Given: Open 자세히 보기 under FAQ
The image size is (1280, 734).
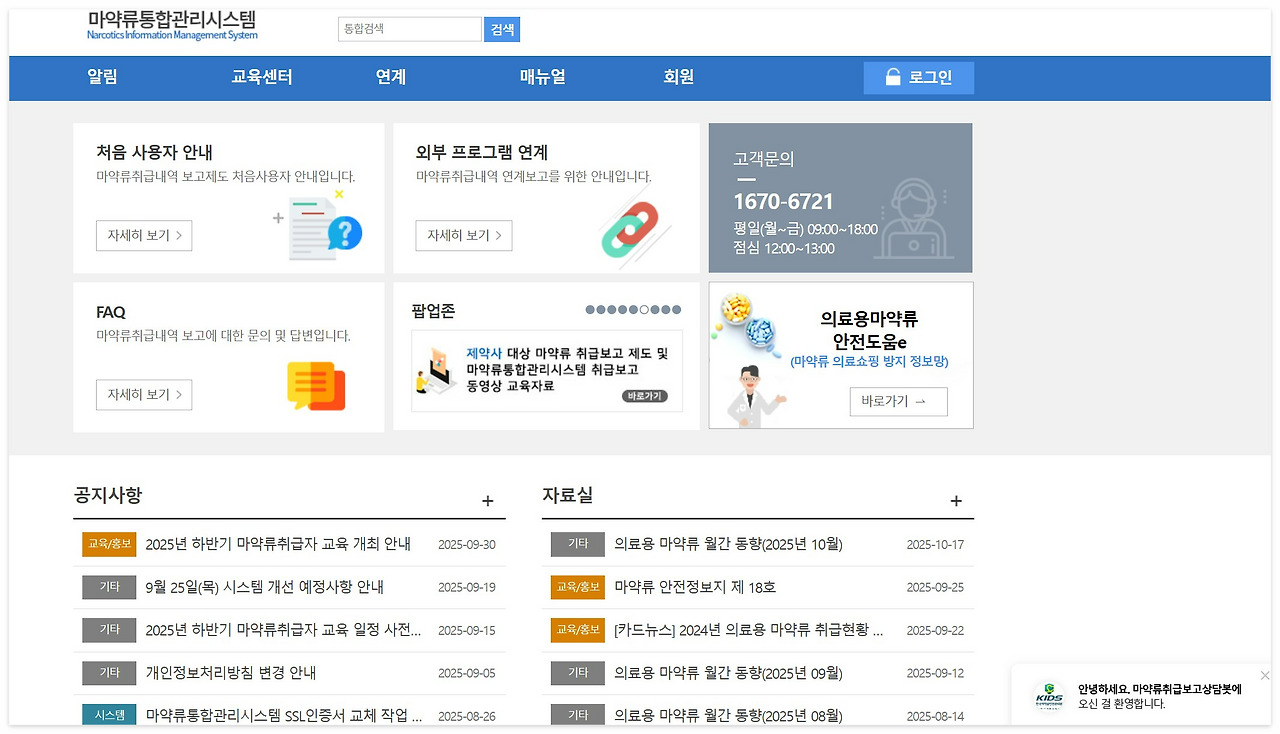Looking at the screenshot, I should 144,395.
